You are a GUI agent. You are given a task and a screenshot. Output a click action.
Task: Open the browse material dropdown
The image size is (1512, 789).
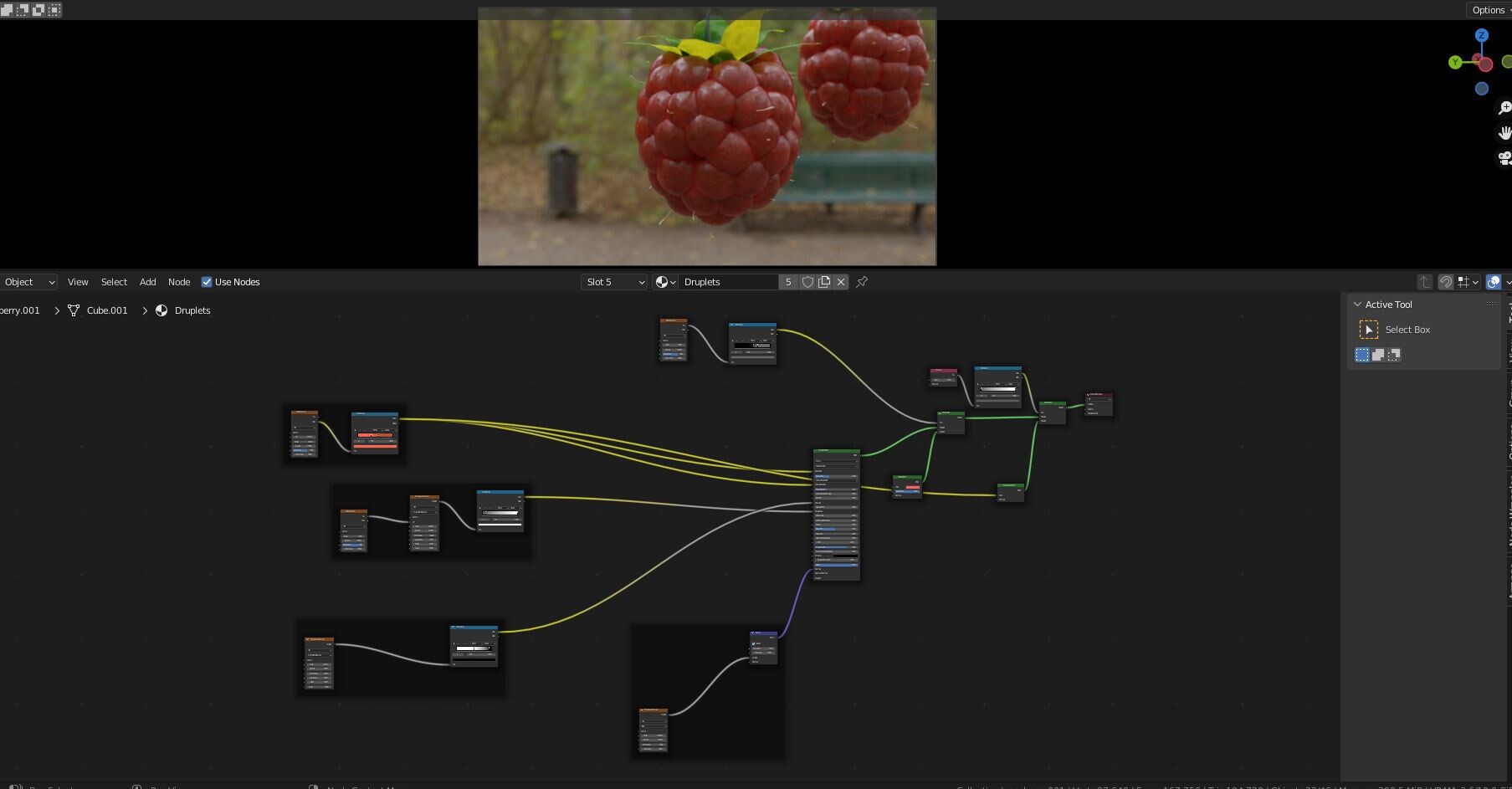point(663,282)
